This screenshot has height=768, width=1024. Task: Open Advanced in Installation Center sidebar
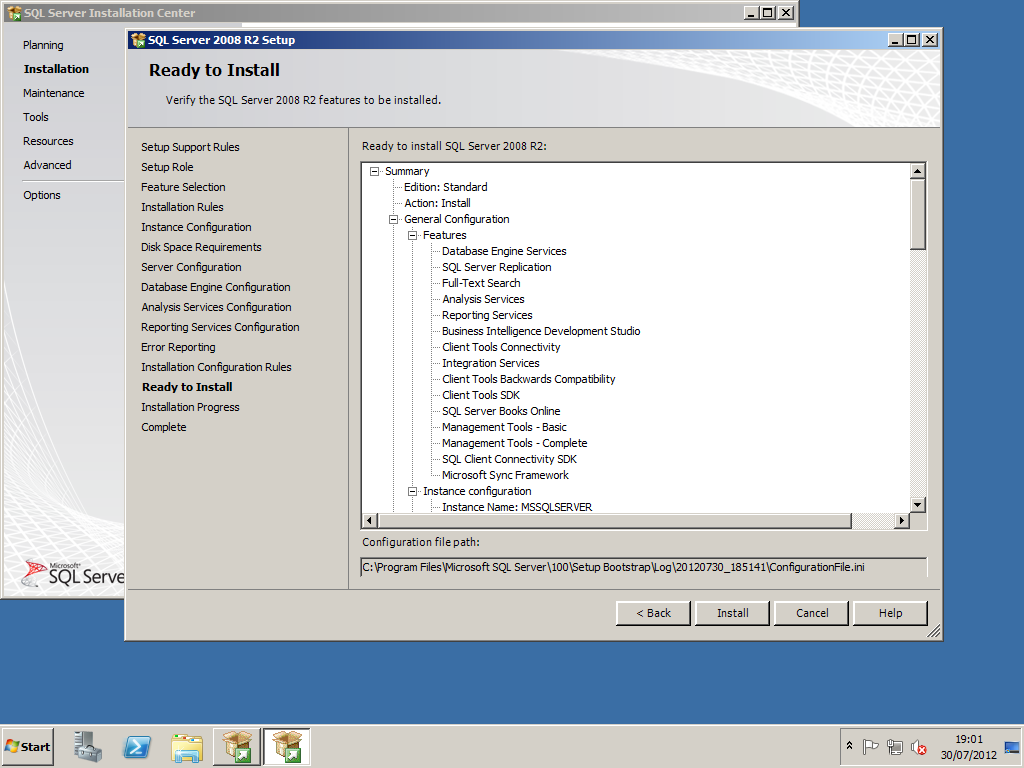[x=47, y=165]
